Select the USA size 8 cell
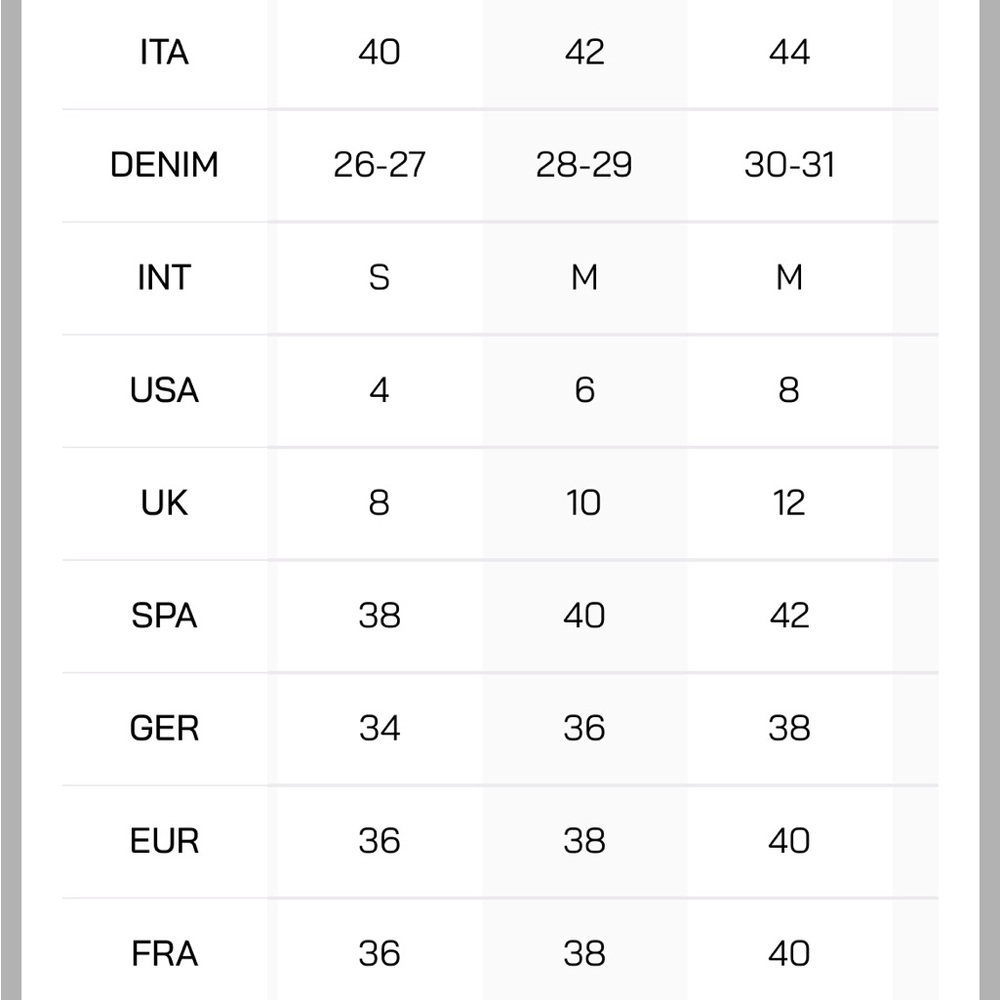The width and height of the screenshot is (1000, 1000). click(790, 390)
